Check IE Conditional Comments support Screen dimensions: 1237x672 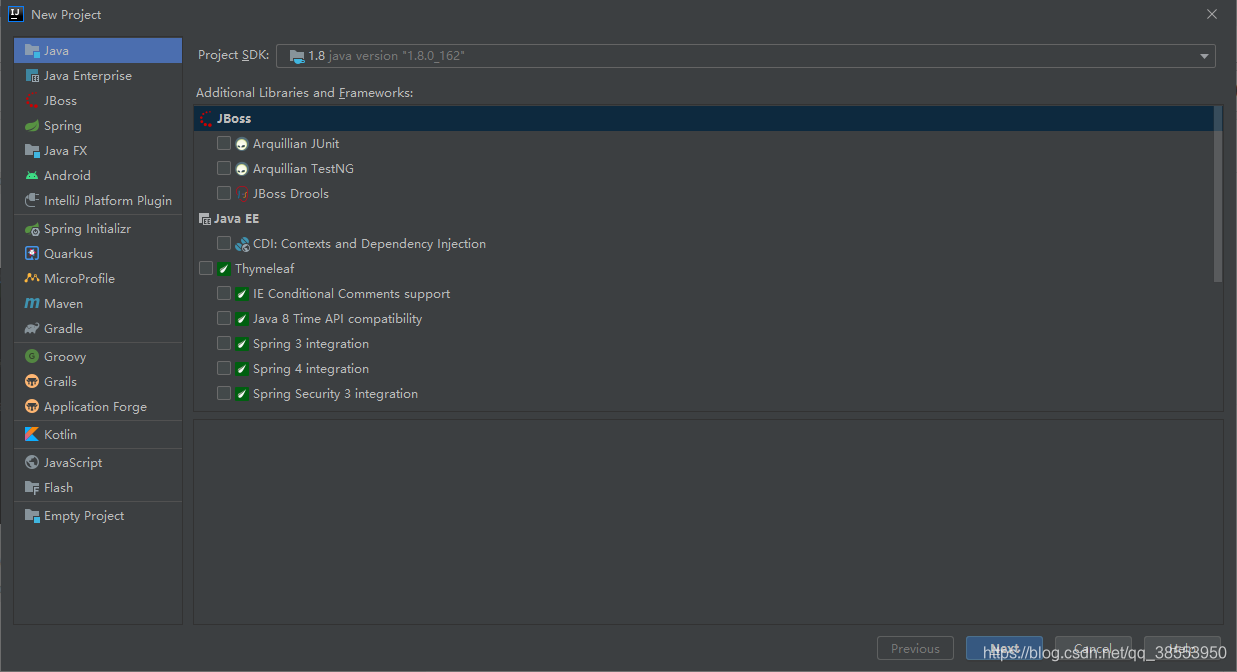pyautogui.click(x=224, y=294)
